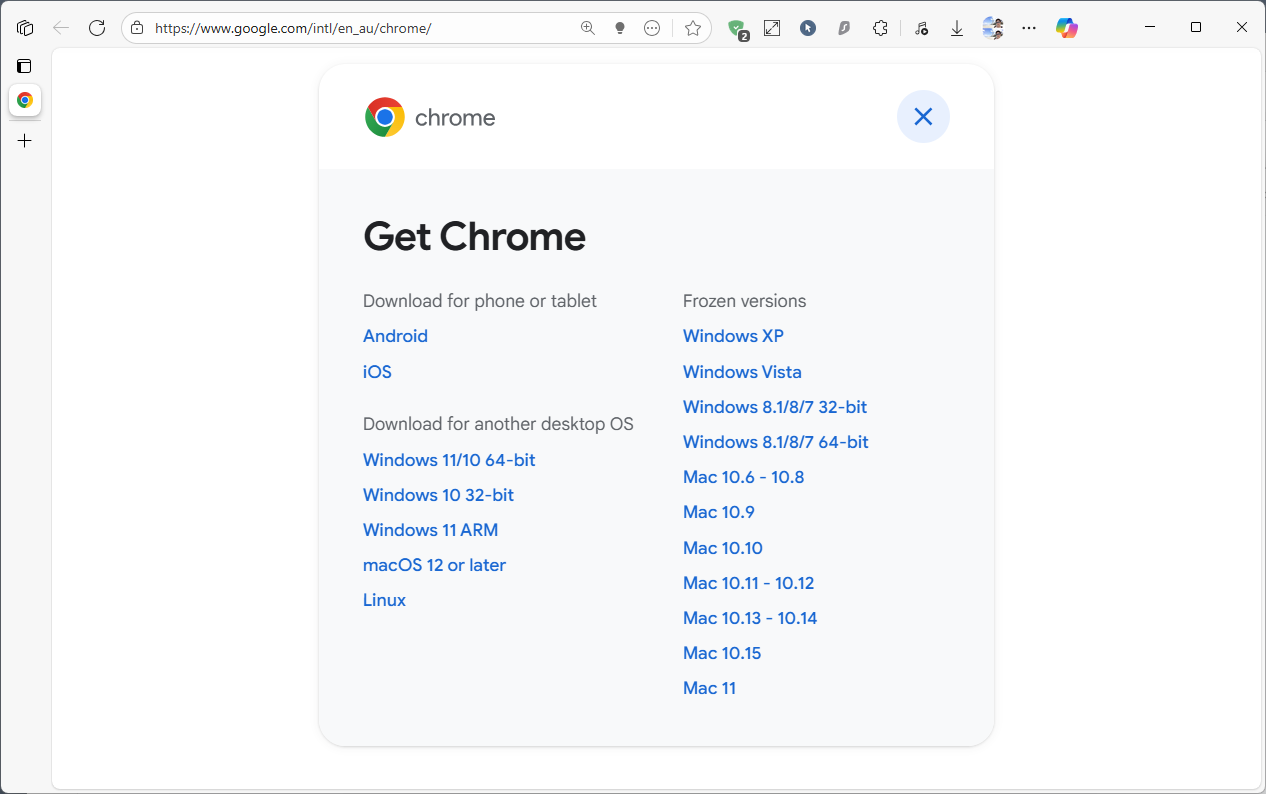1266x794 pixels.
Task: Close the Get Chrome dialog with the X button
Action: (923, 117)
